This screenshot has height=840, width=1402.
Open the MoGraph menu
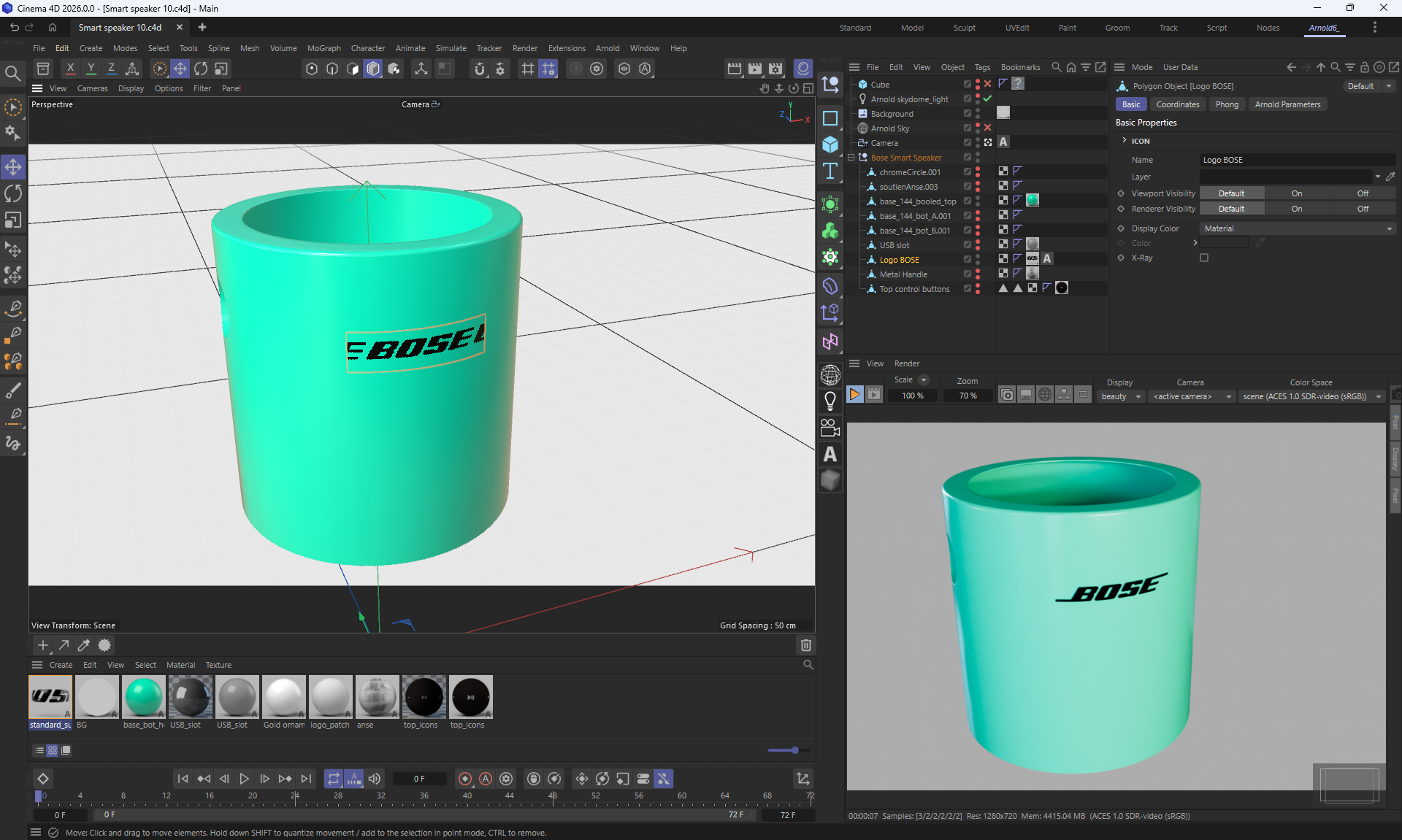pos(323,48)
